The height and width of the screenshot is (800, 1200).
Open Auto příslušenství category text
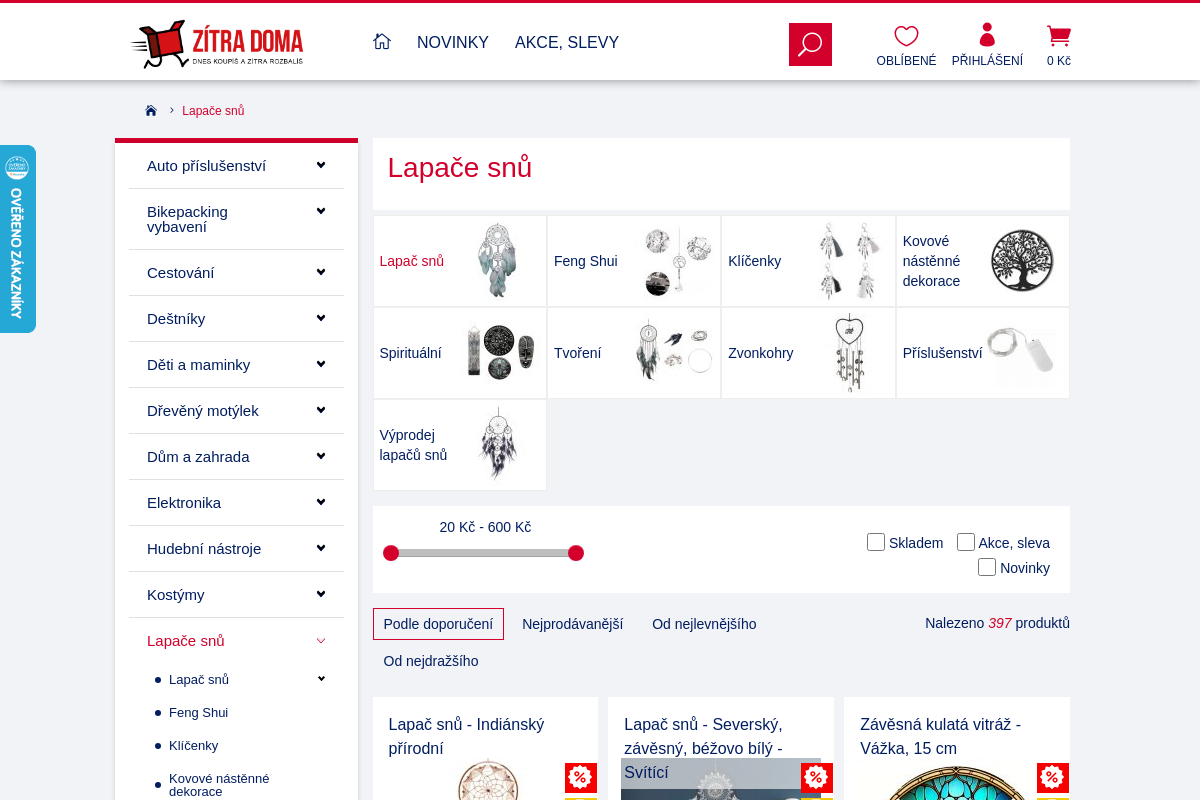pos(206,165)
